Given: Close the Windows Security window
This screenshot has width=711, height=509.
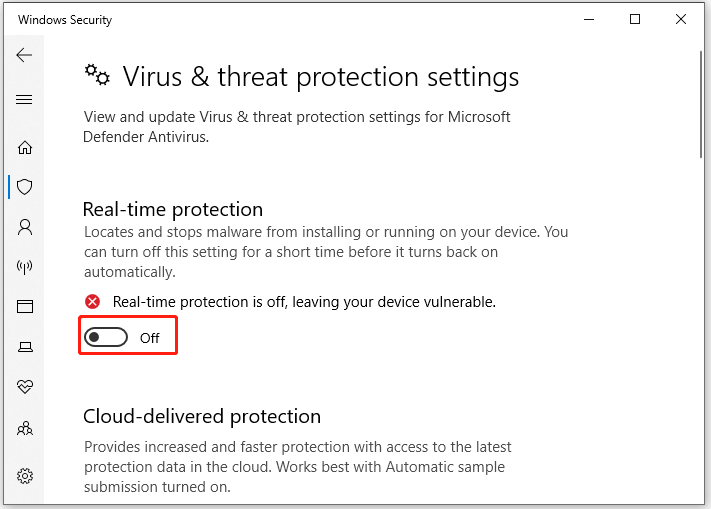Looking at the screenshot, I should (681, 19).
